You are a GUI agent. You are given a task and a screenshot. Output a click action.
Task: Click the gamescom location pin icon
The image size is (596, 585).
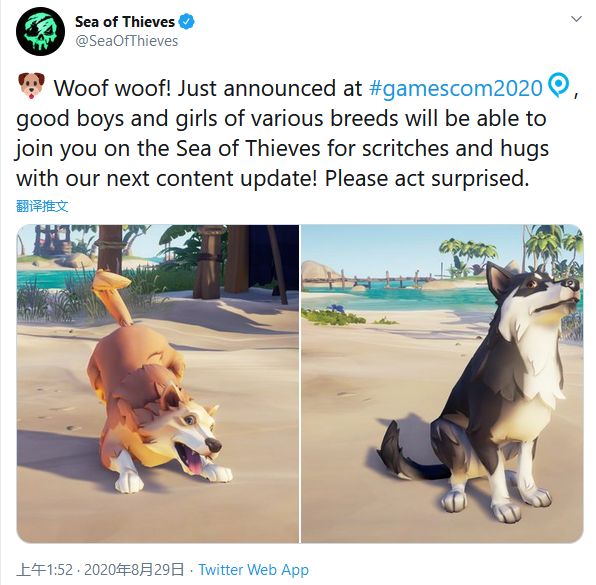(558, 85)
